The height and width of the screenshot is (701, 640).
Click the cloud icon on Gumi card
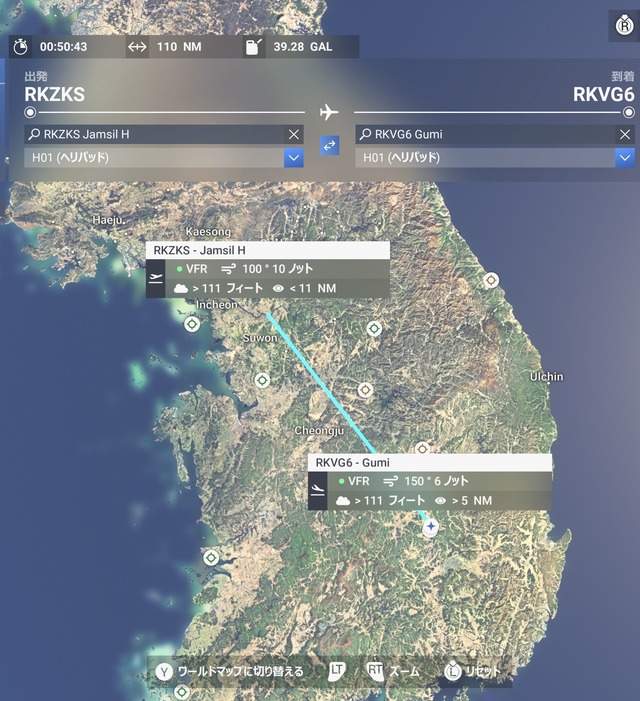343,501
